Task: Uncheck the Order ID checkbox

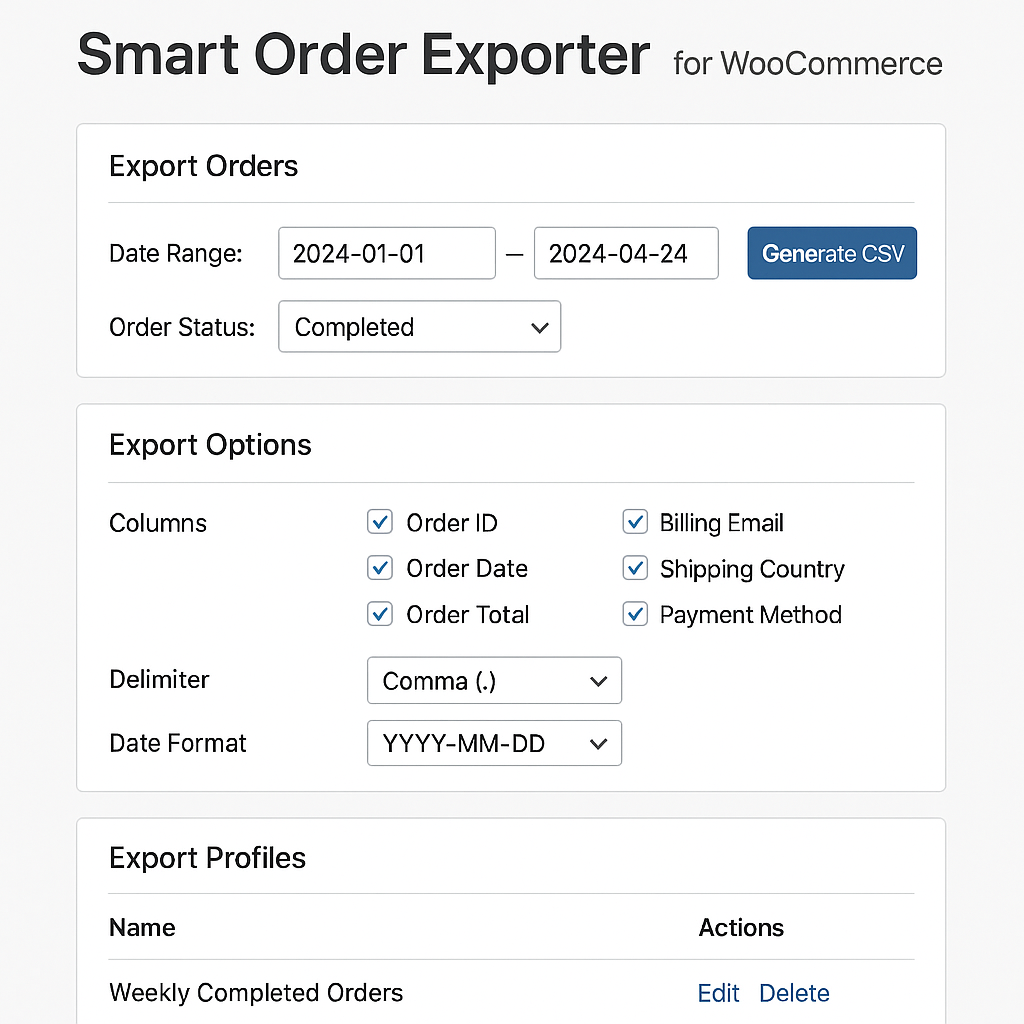Action: (x=380, y=522)
